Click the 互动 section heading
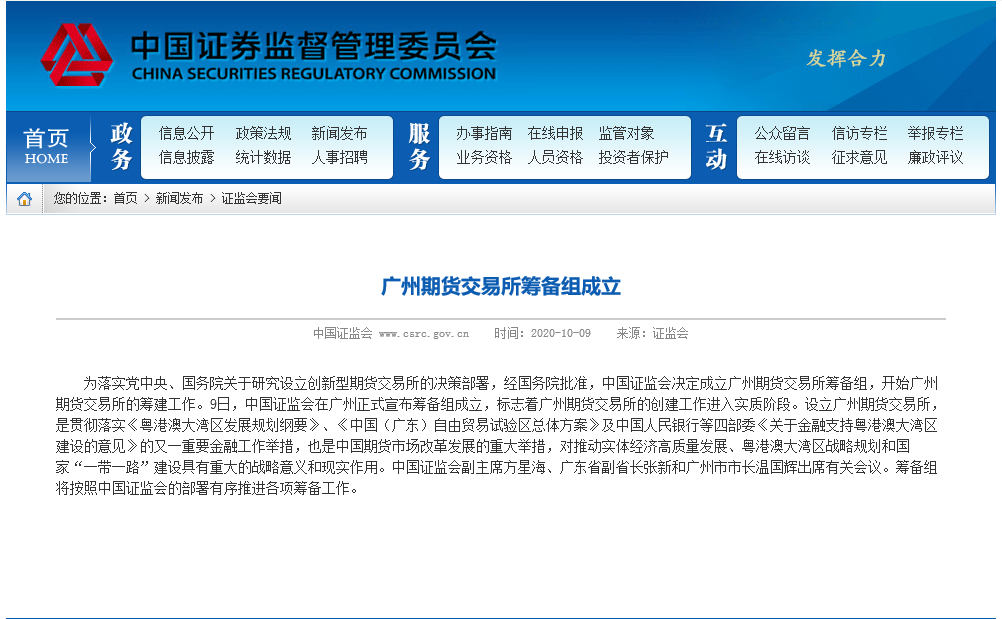This screenshot has height=619, width=1002. pyautogui.click(x=716, y=147)
